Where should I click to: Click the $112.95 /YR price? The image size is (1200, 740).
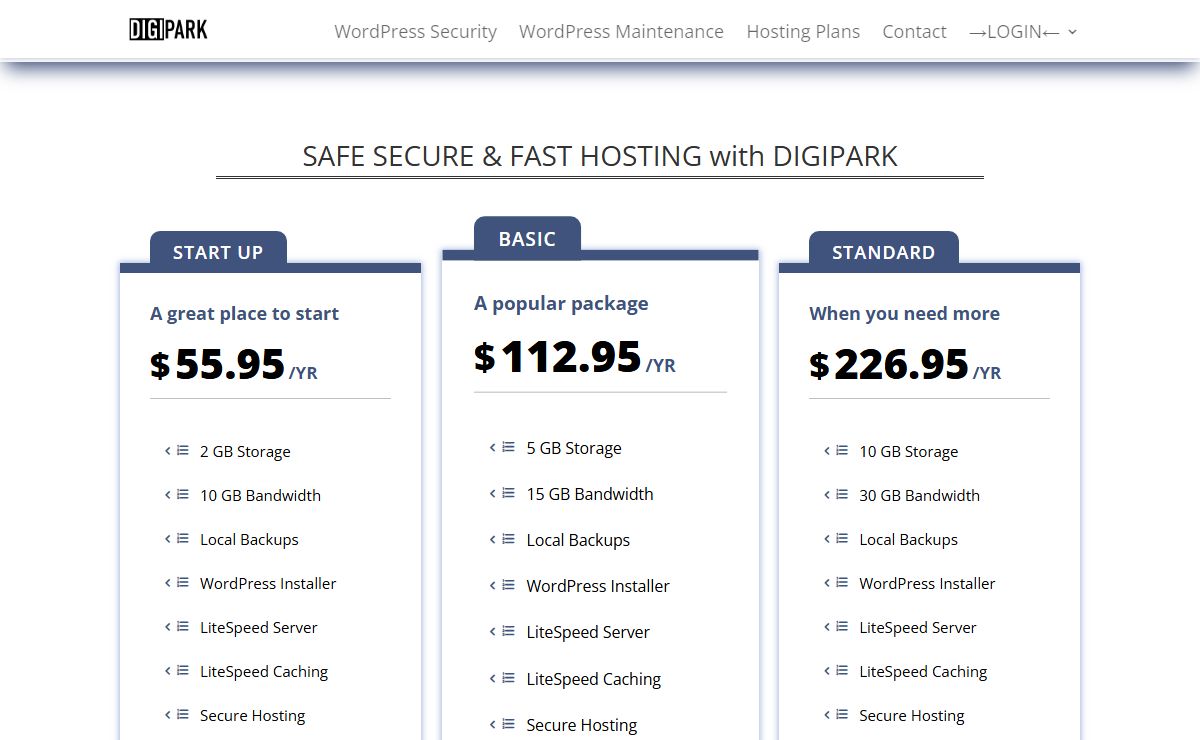575,357
